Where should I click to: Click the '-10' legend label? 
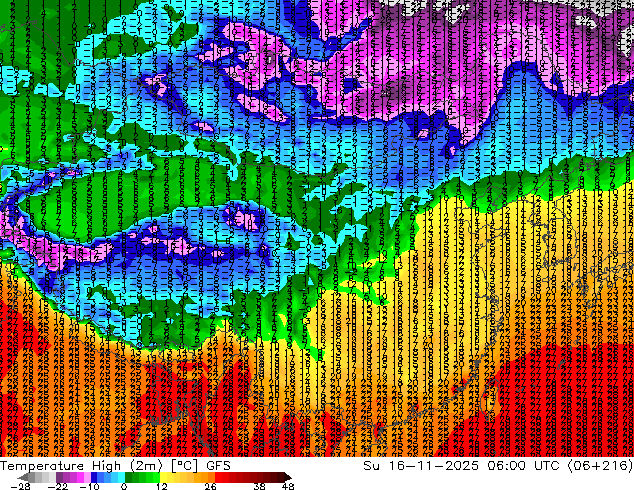tap(89, 486)
